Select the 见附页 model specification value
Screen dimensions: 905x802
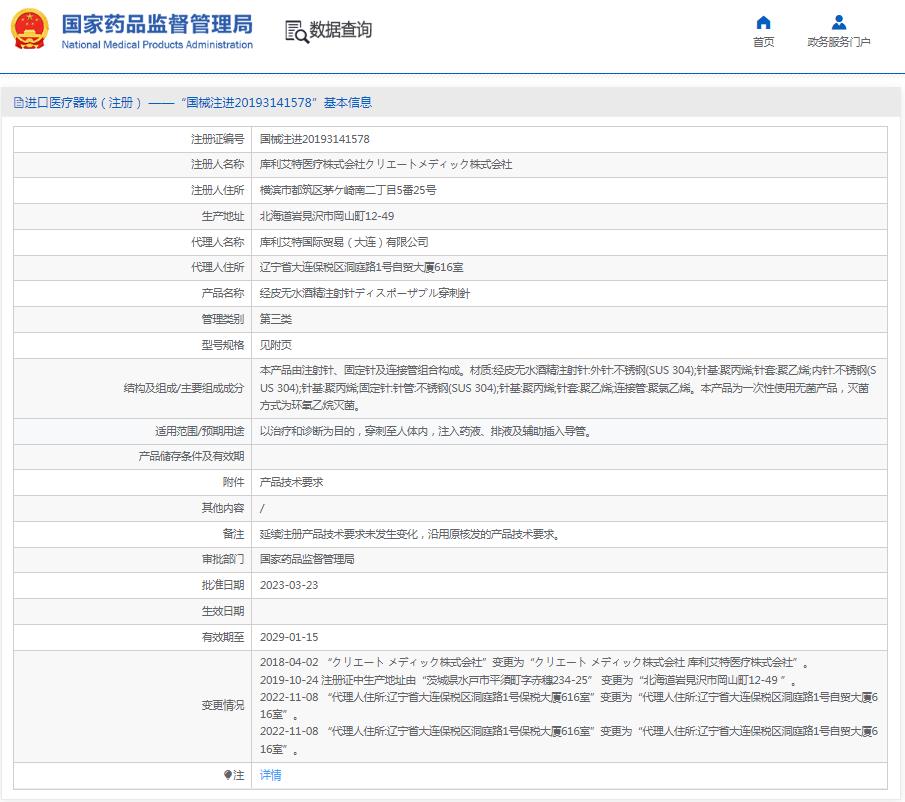pyautogui.click(x=276, y=345)
